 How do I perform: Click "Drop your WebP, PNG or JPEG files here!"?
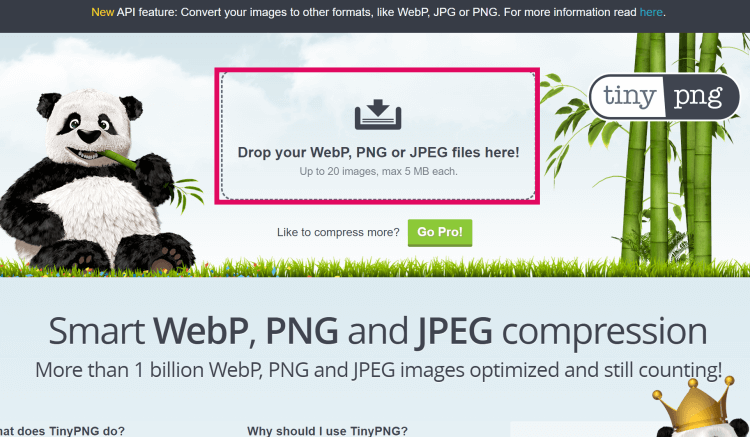tap(378, 152)
